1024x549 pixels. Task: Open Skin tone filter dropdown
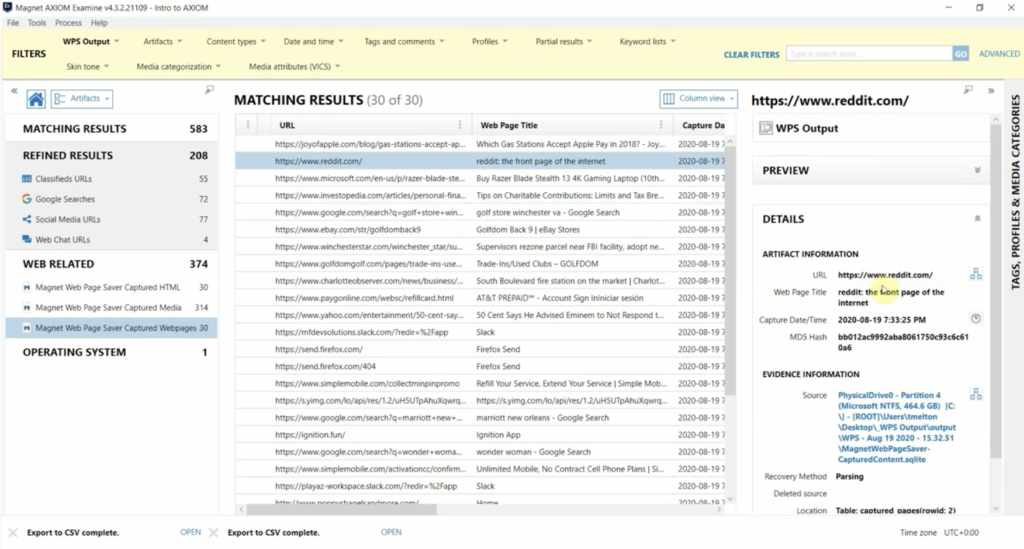pyautogui.click(x=88, y=67)
